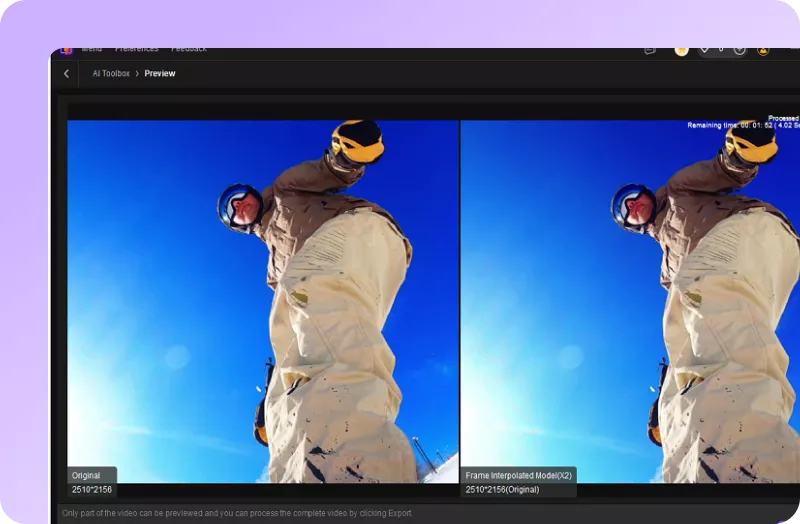
Task: Click the 'Only part of the video' notice
Action: click(x=237, y=513)
